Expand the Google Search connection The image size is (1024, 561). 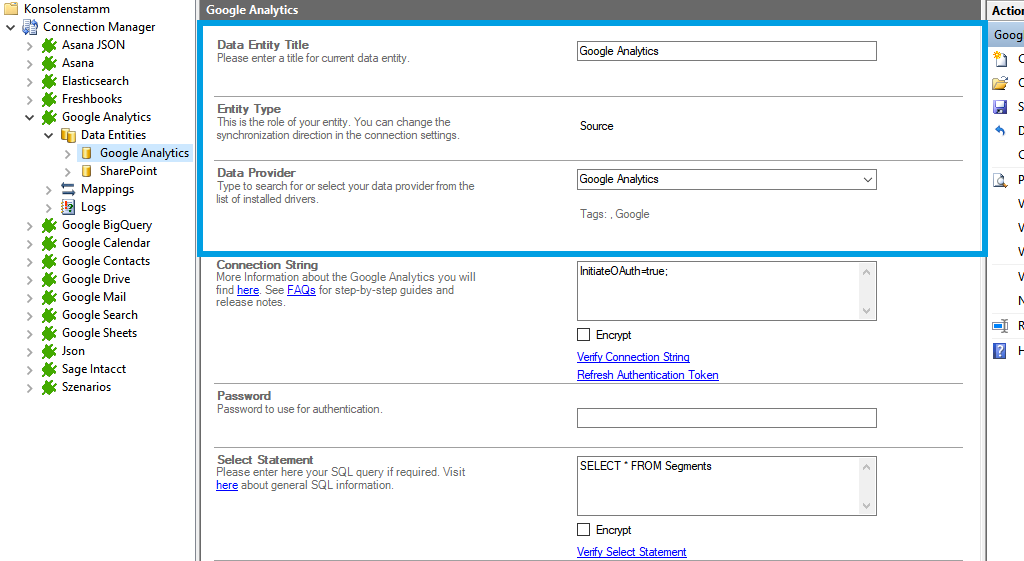click(x=29, y=315)
